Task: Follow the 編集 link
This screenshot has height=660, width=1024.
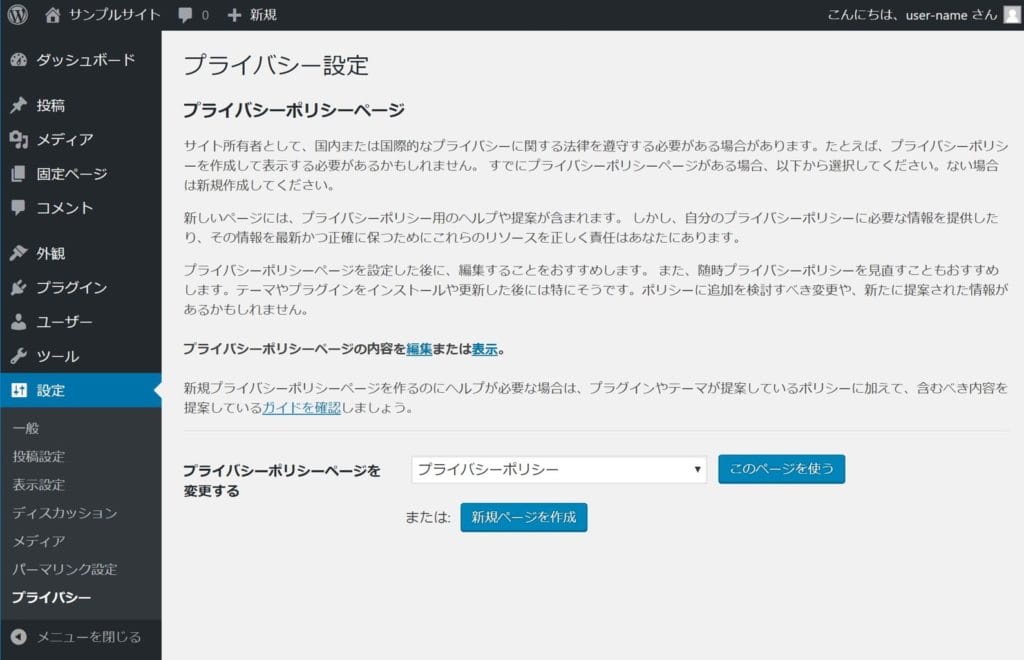Action: pyautogui.click(x=419, y=349)
